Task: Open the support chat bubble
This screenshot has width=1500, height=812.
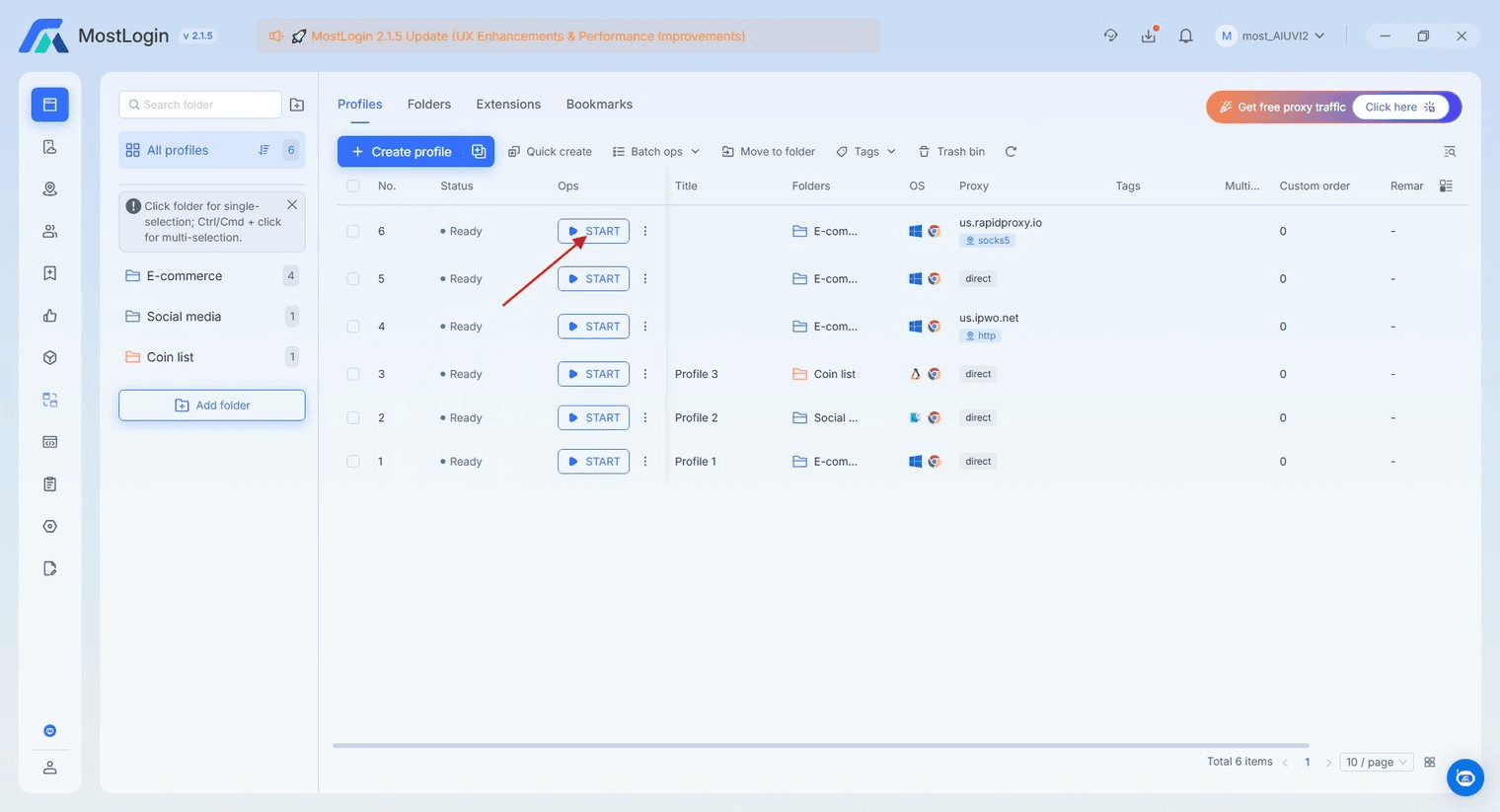Action: [1465, 777]
